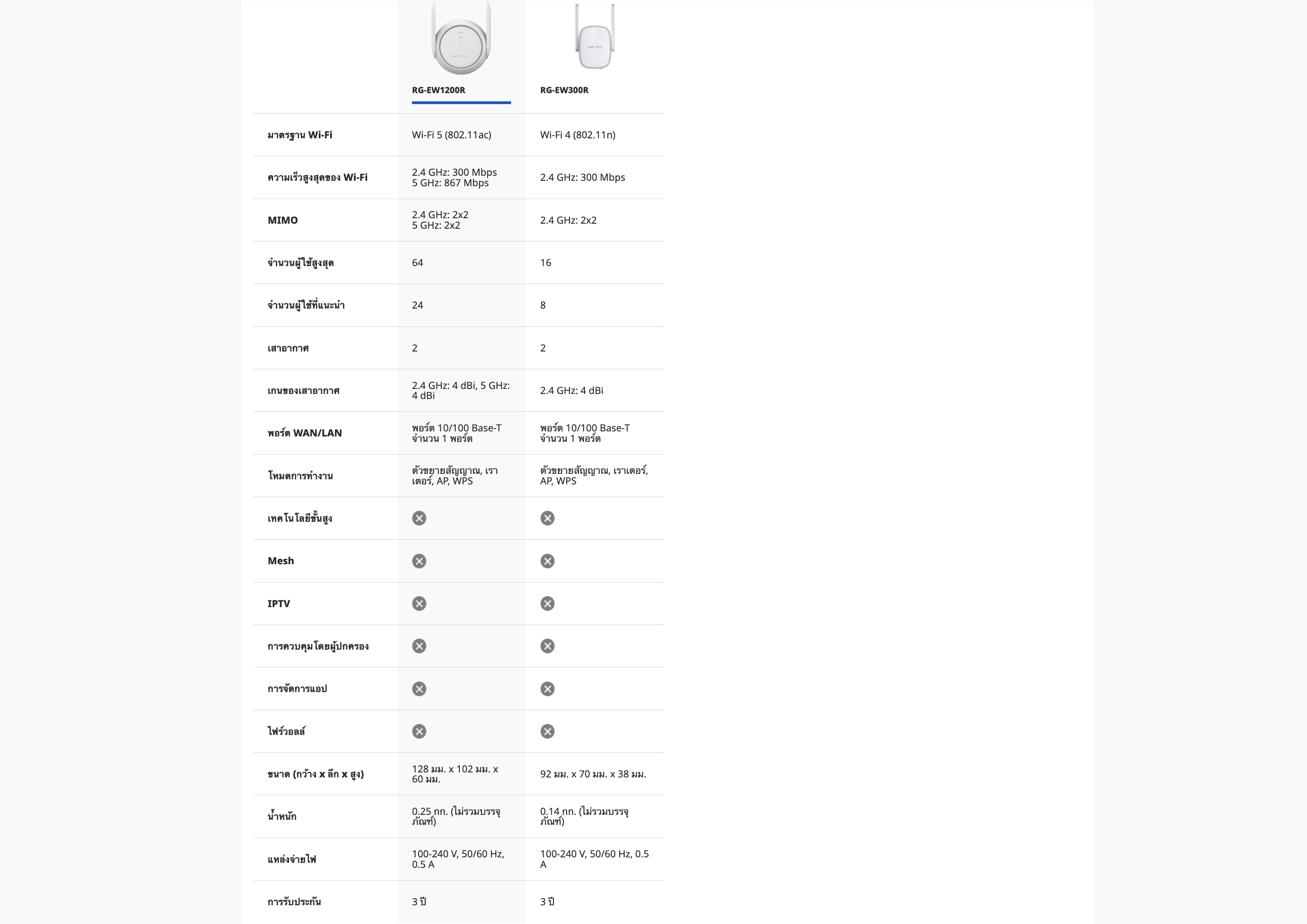Click the firewall cross icon under RG-EW300R
The width and height of the screenshot is (1307, 924).
coord(547,732)
